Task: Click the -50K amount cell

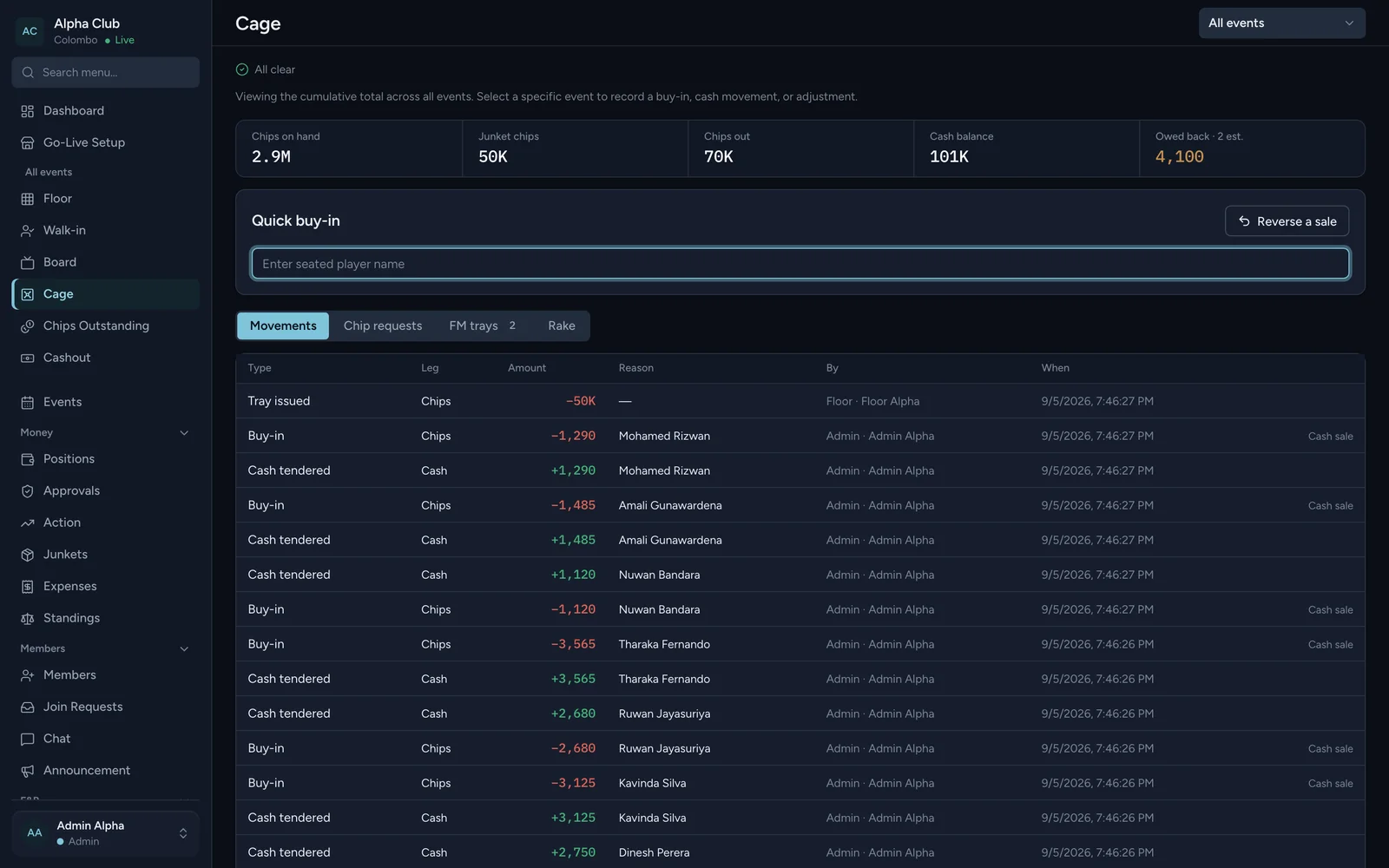Action: [x=581, y=401]
